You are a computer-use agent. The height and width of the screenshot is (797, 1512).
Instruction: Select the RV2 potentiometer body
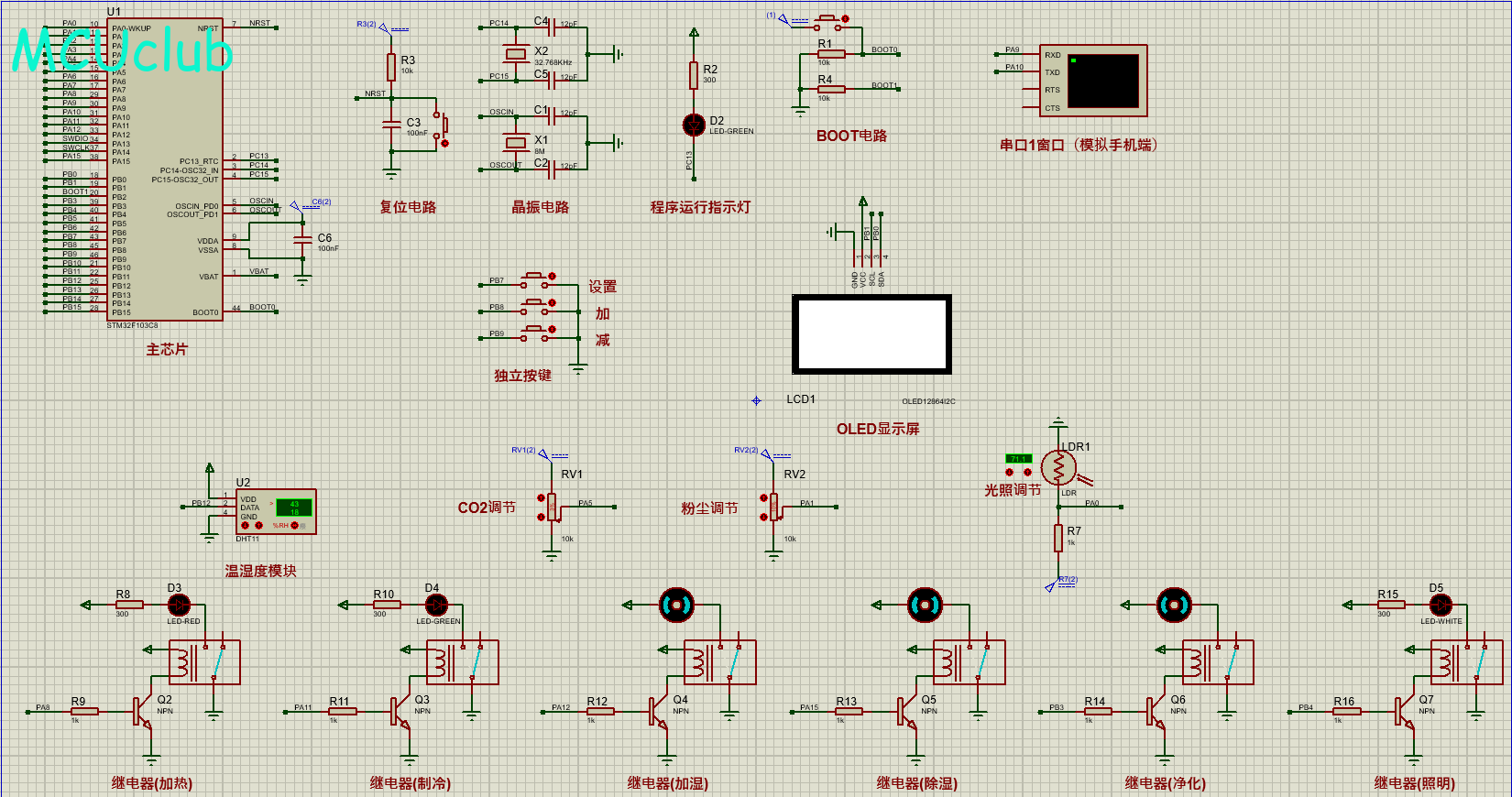tap(774, 507)
